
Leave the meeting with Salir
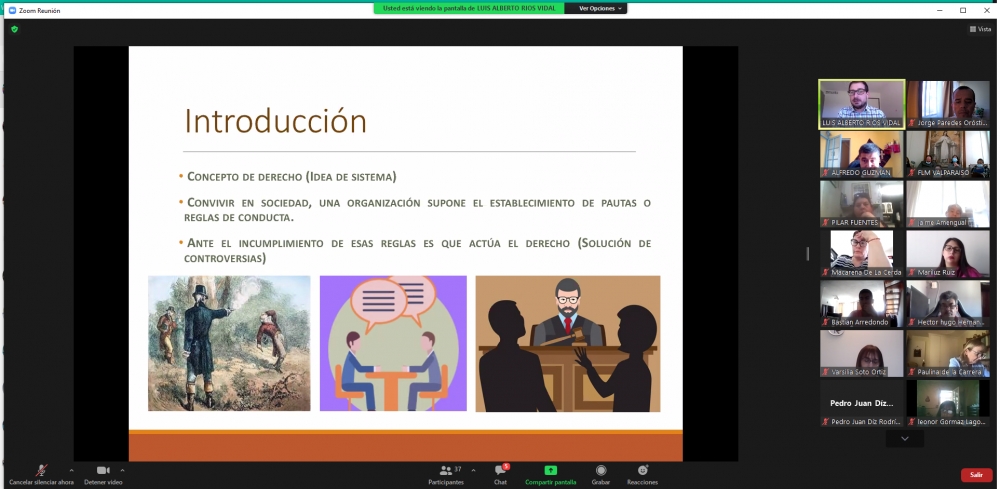[x=976, y=475]
